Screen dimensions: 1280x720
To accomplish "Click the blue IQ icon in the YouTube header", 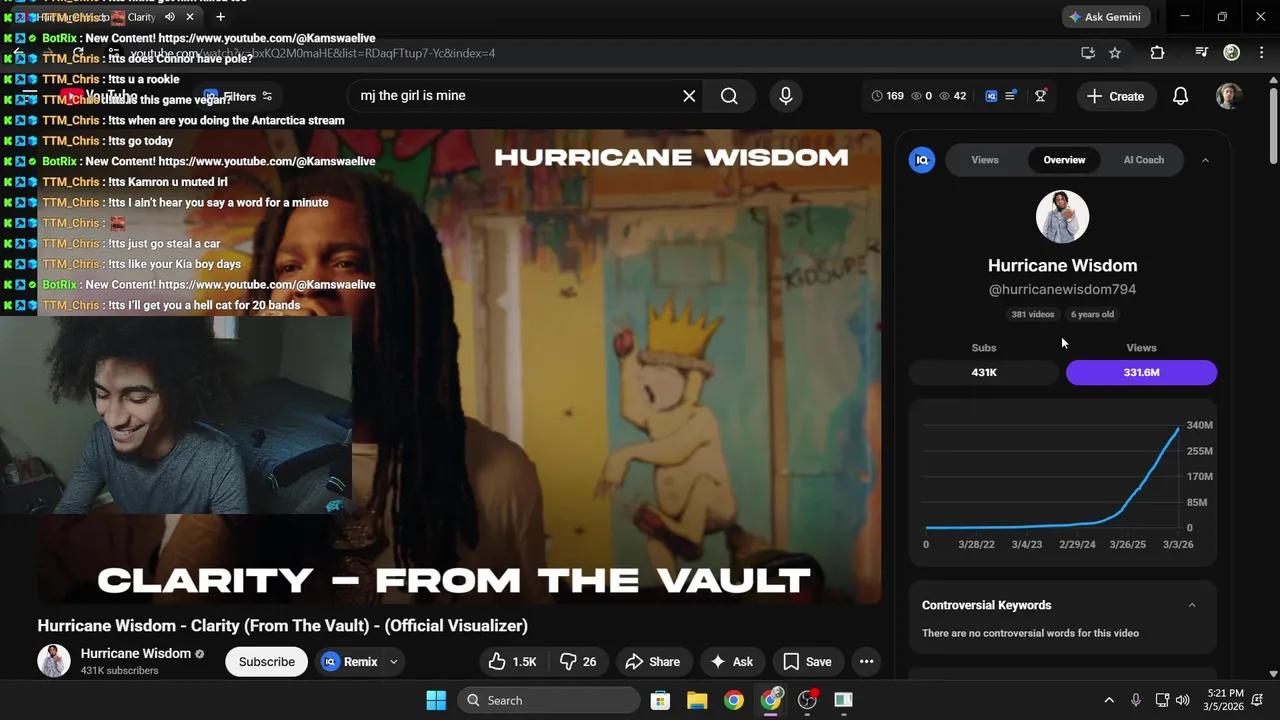I will [991, 96].
